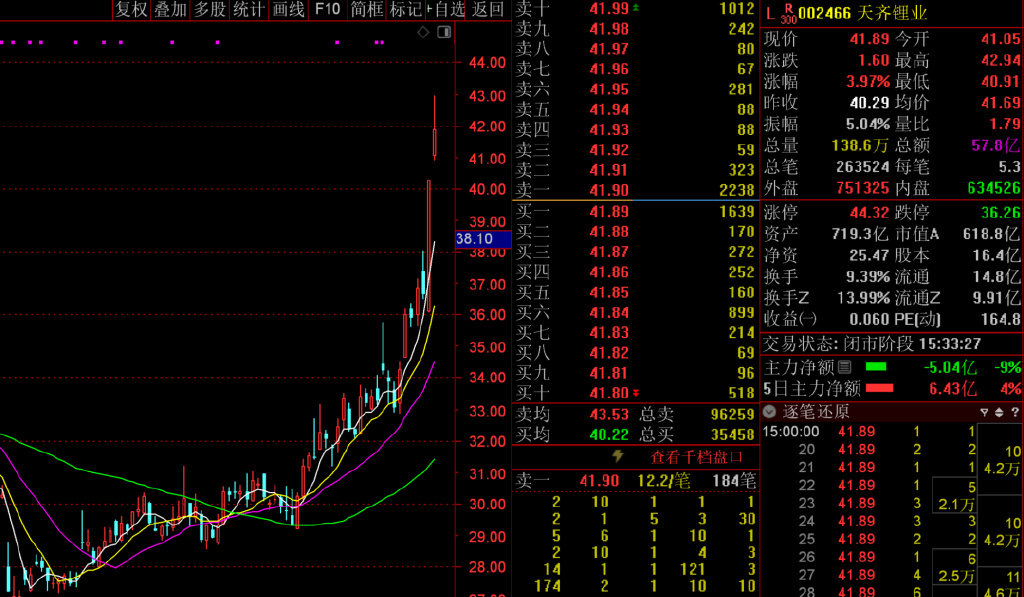Viewport: 1024px width, 597px height.
Task: Click the stock name 天齐锂业 in header
Action: tap(887, 13)
